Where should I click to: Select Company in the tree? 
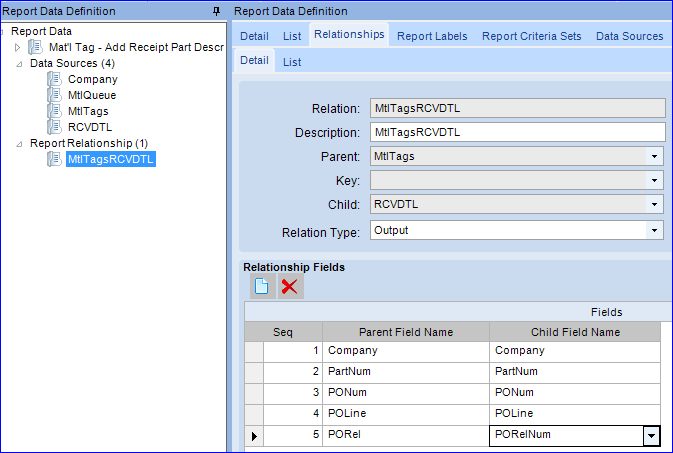tap(92, 79)
